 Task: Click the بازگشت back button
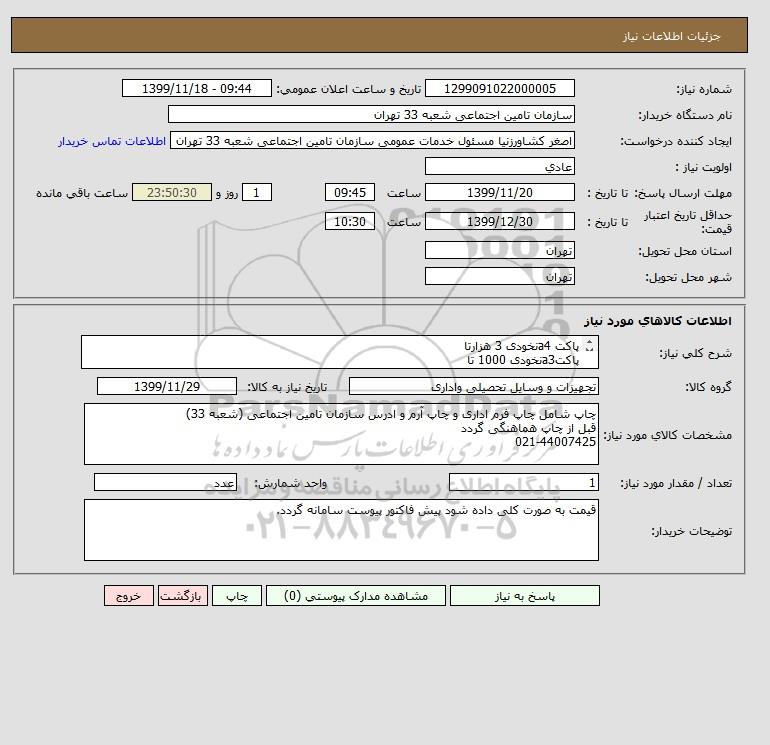pos(183,596)
